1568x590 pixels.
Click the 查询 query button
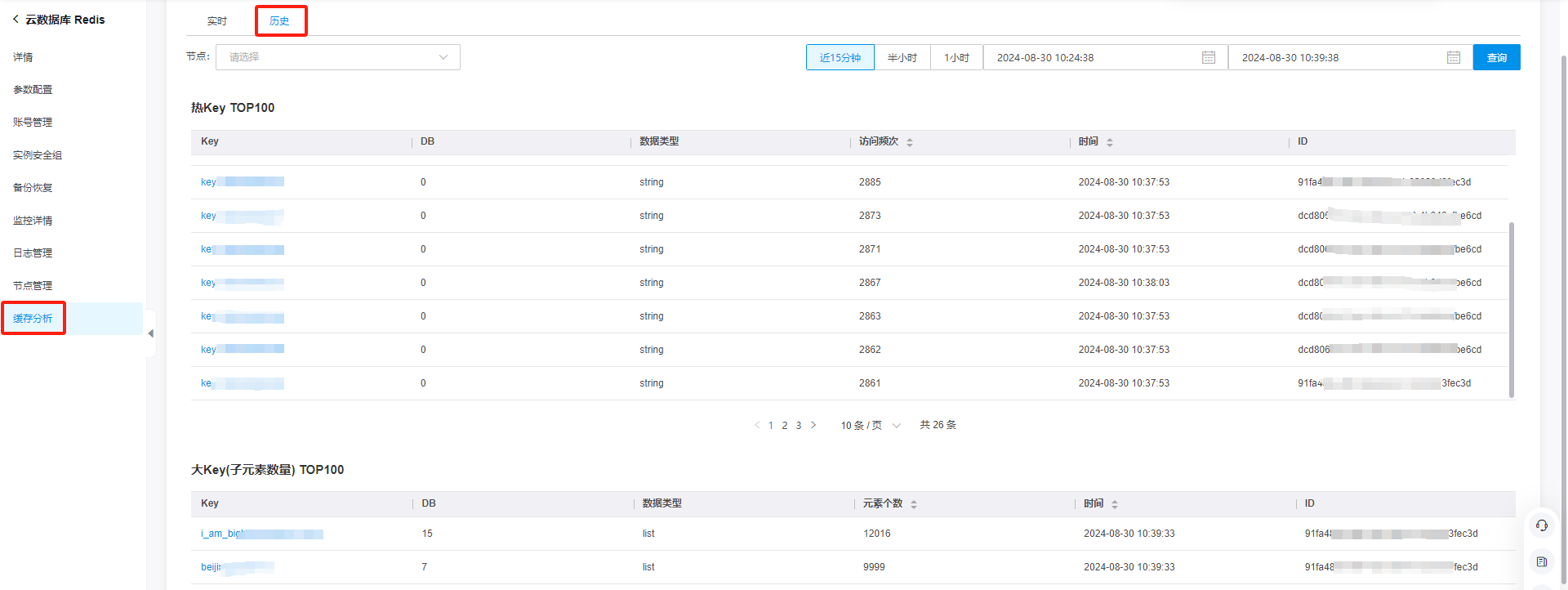click(1496, 57)
